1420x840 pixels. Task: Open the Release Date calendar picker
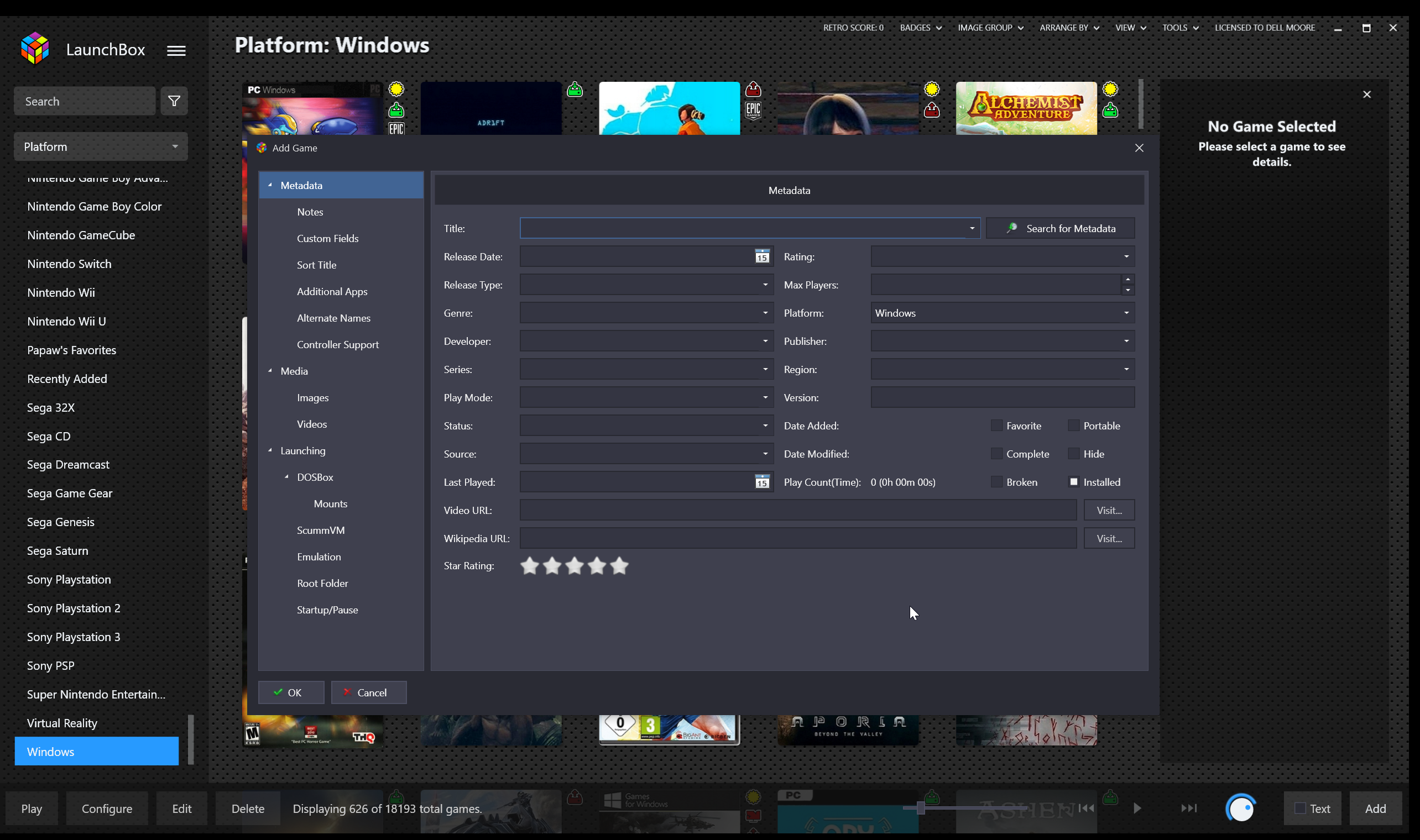pyautogui.click(x=762, y=256)
